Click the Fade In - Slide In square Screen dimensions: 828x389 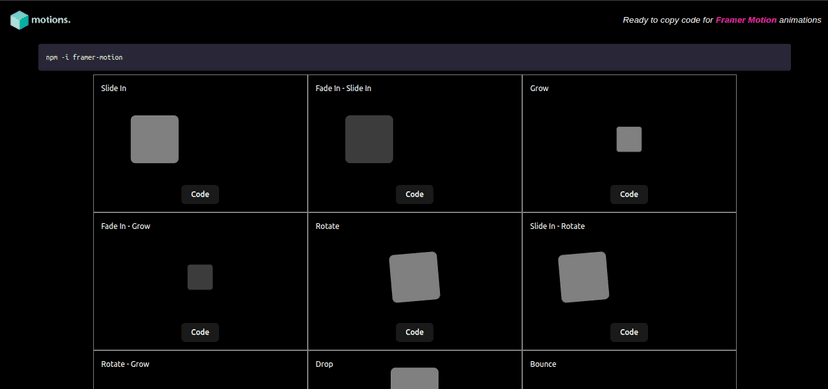[x=369, y=139]
